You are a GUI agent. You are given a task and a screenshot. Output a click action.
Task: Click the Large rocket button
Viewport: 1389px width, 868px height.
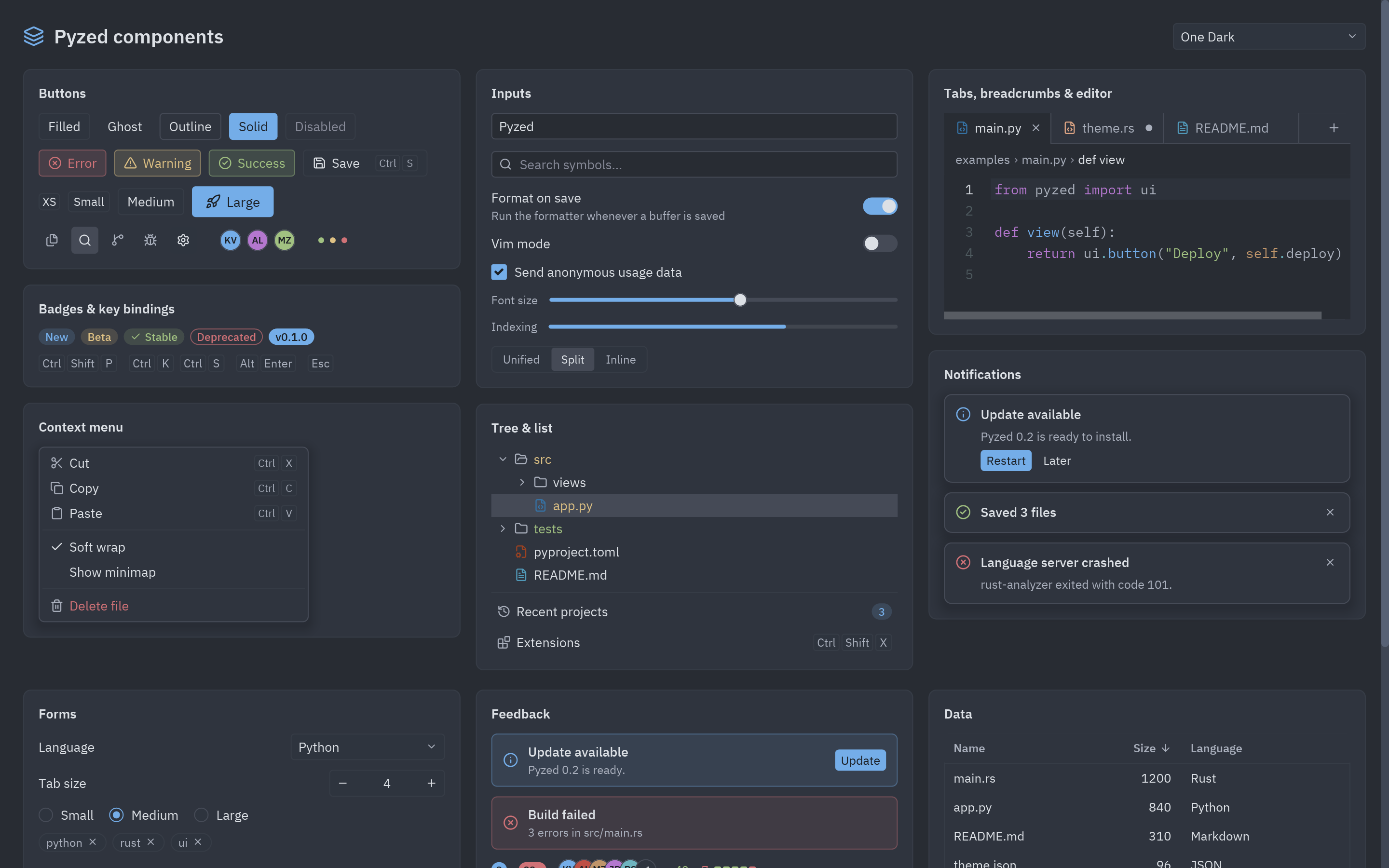click(x=232, y=202)
